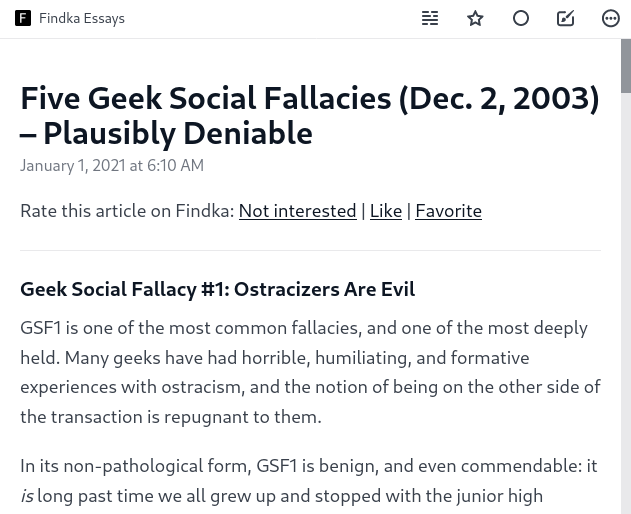Click the vertical scrollbar thumb
This screenshot has width=631, height=514.
point(626,66)
